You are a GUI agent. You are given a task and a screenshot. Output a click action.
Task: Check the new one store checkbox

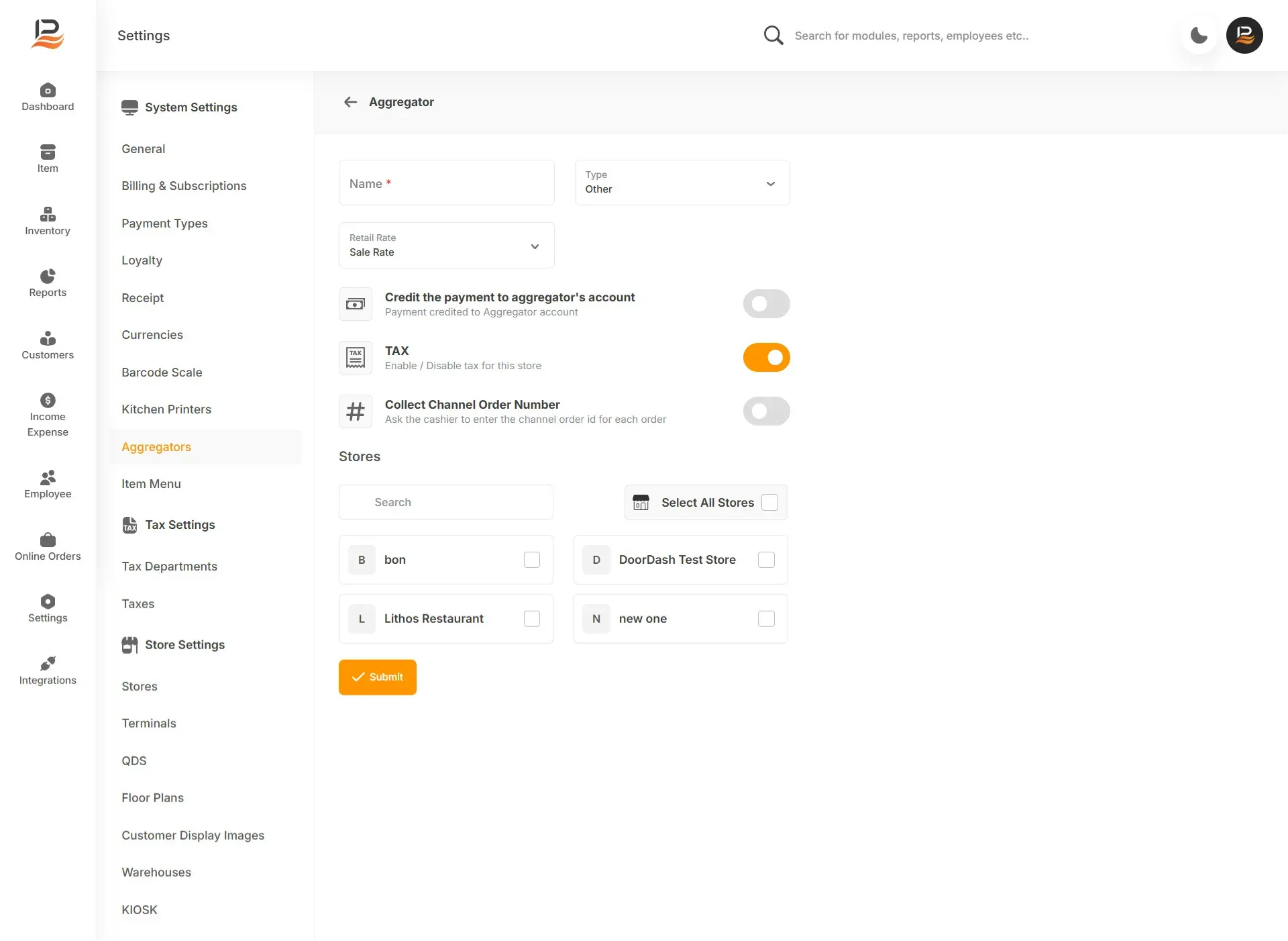click(766, 619)
